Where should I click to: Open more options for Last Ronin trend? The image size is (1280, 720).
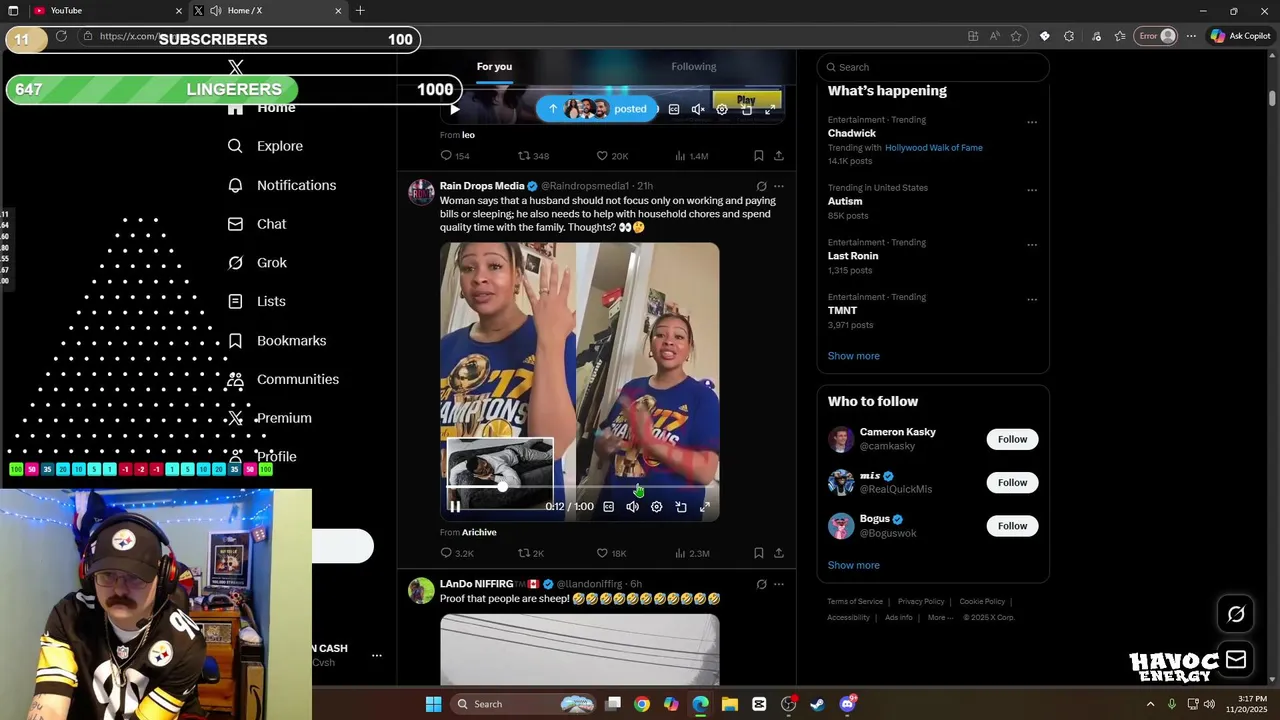1032,245
